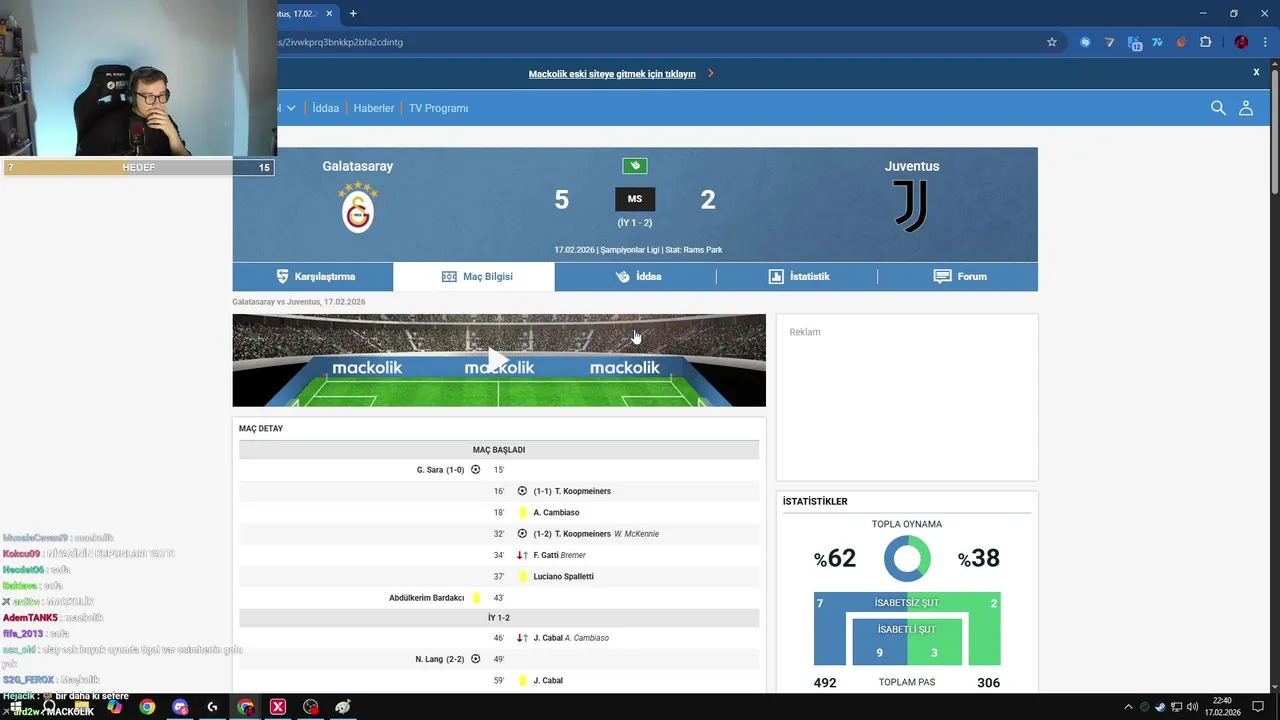
Task: Open the user account icon
Action: point(1246,108)
